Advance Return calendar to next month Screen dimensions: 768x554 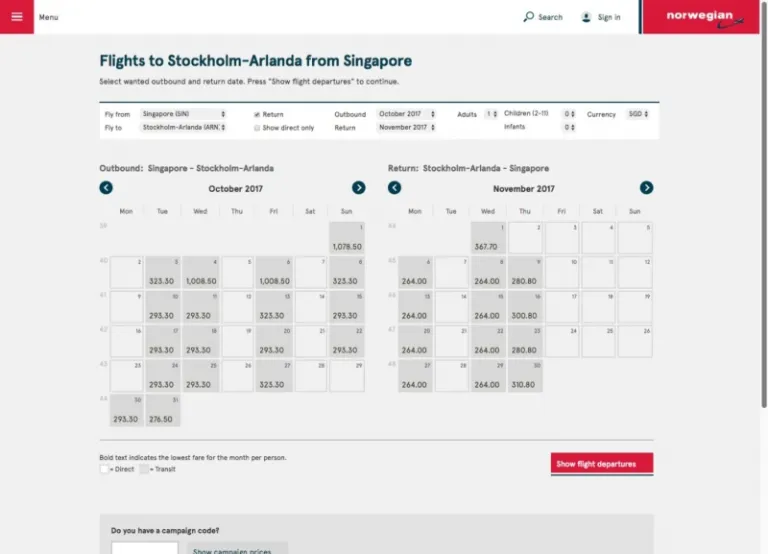tap(646, 188)
